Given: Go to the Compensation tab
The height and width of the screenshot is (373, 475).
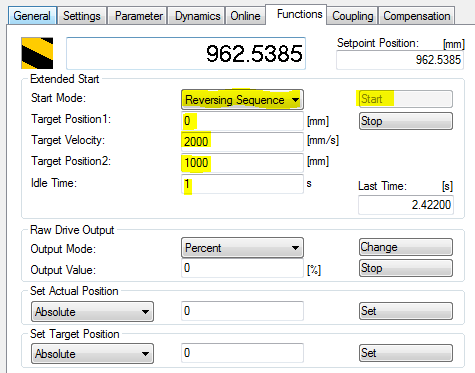Looking at the screenshot, I should 417,16.
